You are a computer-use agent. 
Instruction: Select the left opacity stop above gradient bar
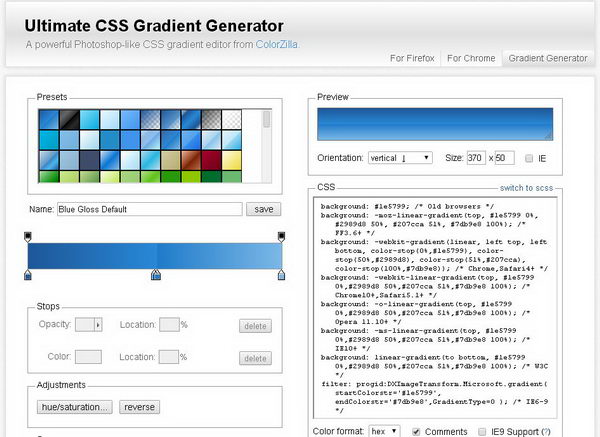[x=28, y=236]
